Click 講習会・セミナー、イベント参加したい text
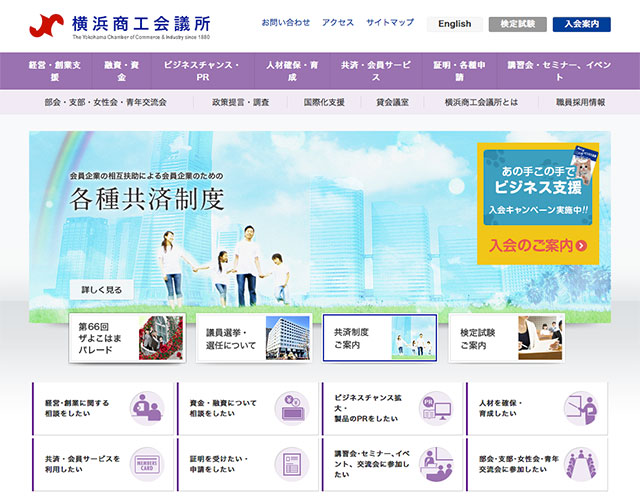 click(x=372, y=464)
